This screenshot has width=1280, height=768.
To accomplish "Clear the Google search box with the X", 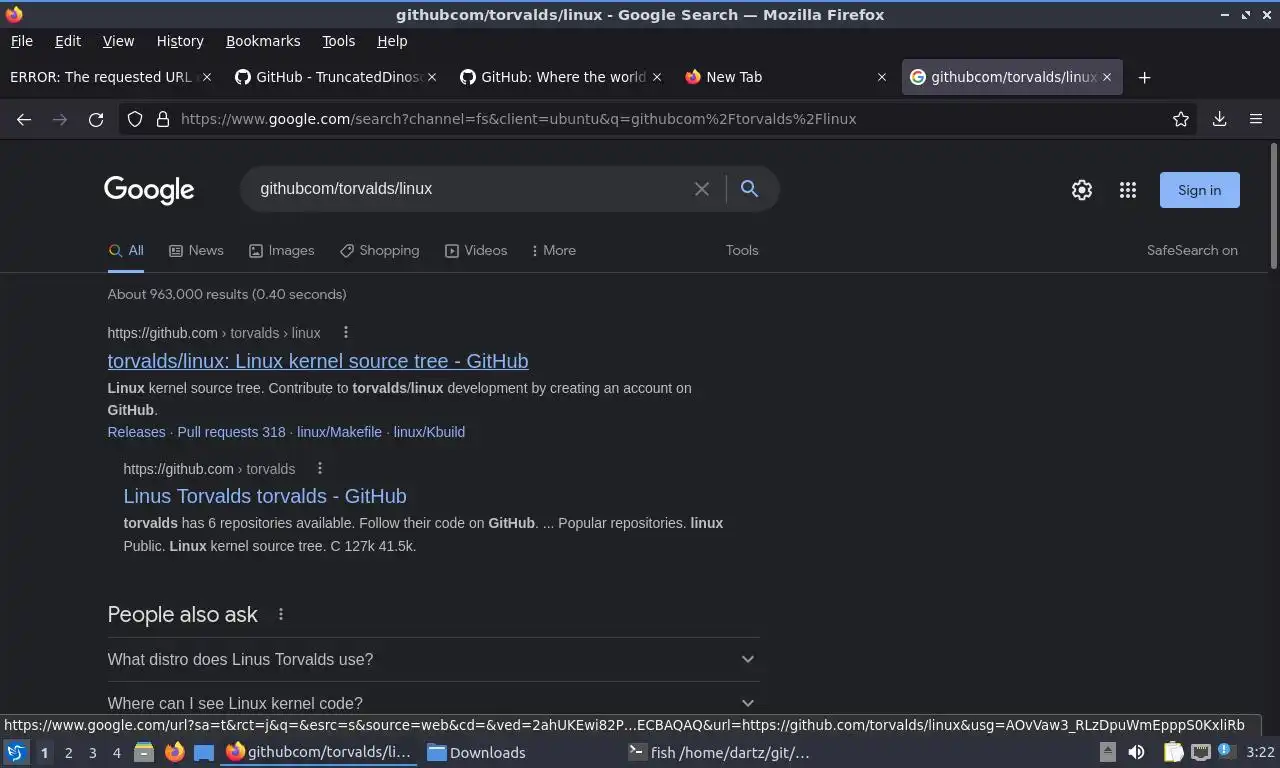I will point(702,189).
